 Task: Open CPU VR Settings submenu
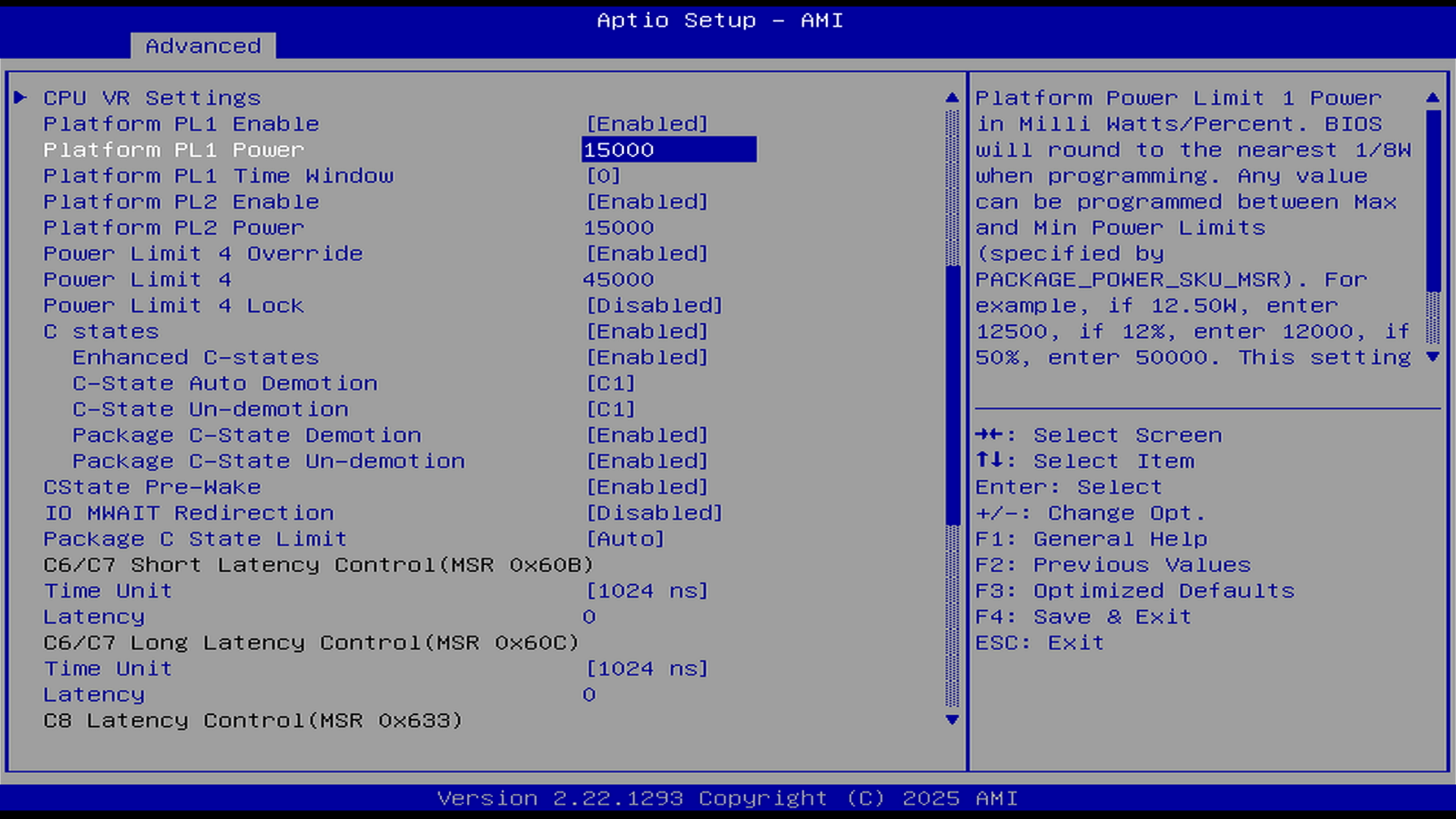tap(152, 98)
